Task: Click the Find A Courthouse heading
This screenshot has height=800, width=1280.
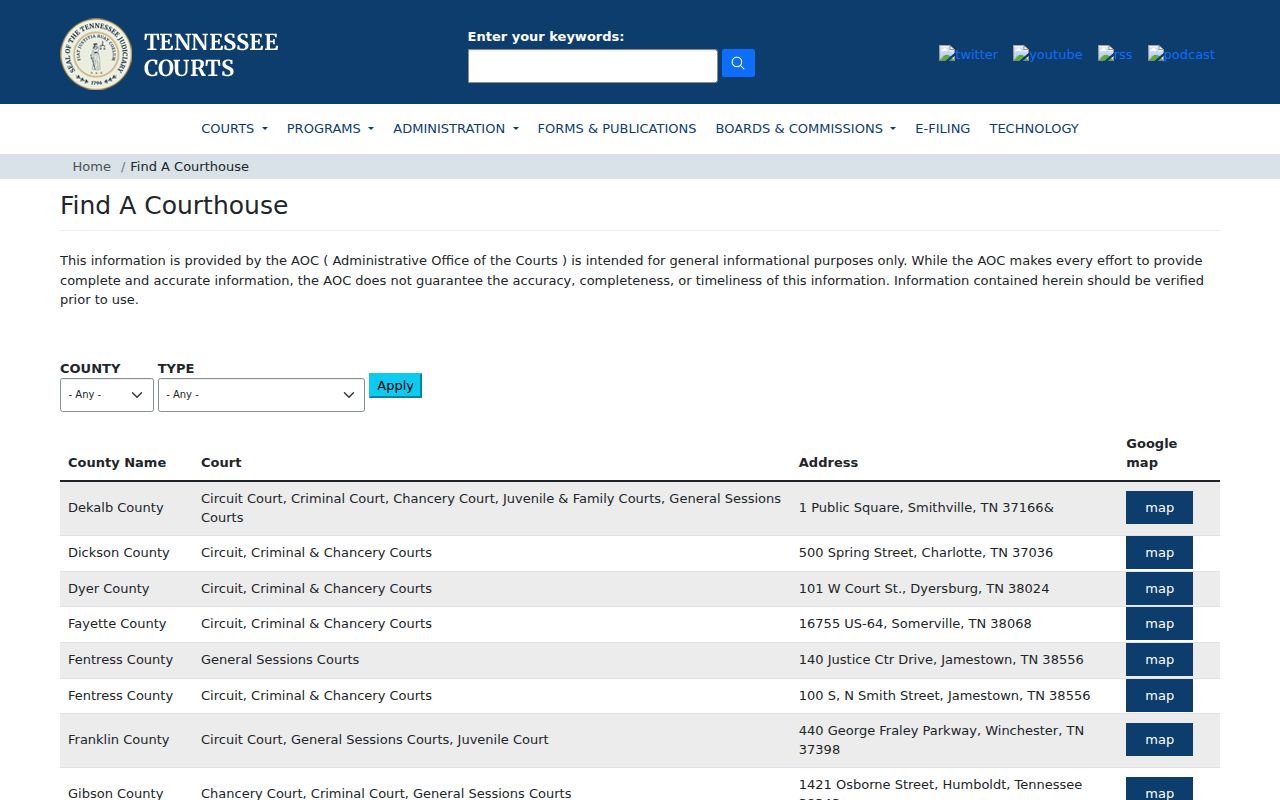Action: (x=174, y=206)
